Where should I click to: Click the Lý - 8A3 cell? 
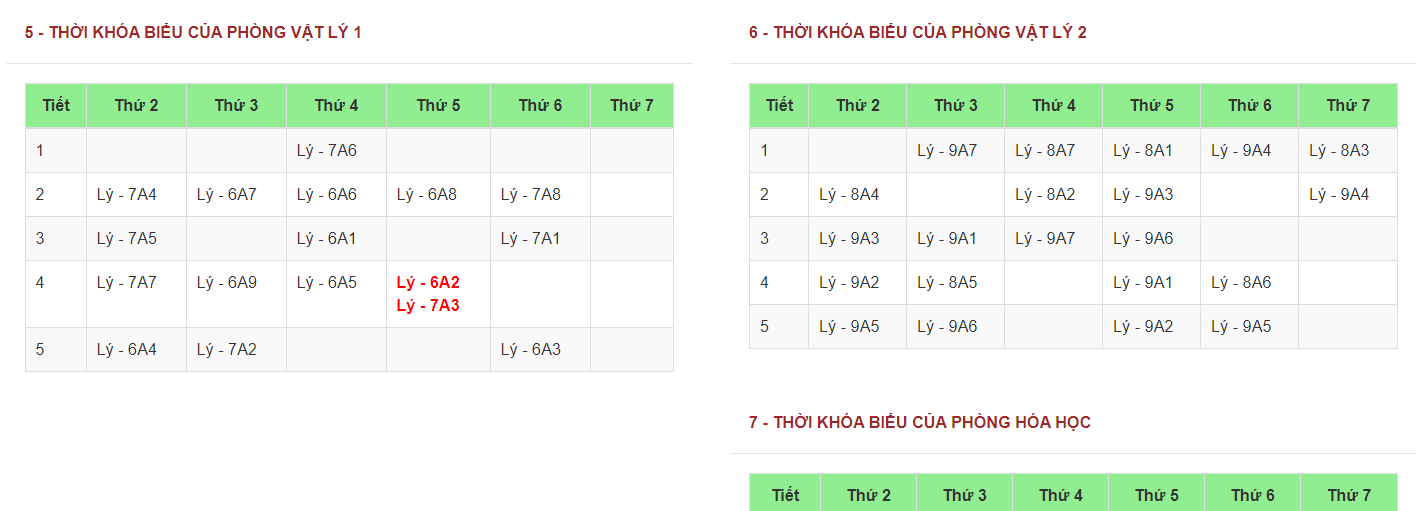pyautogui.click(x=1339, y=151)
